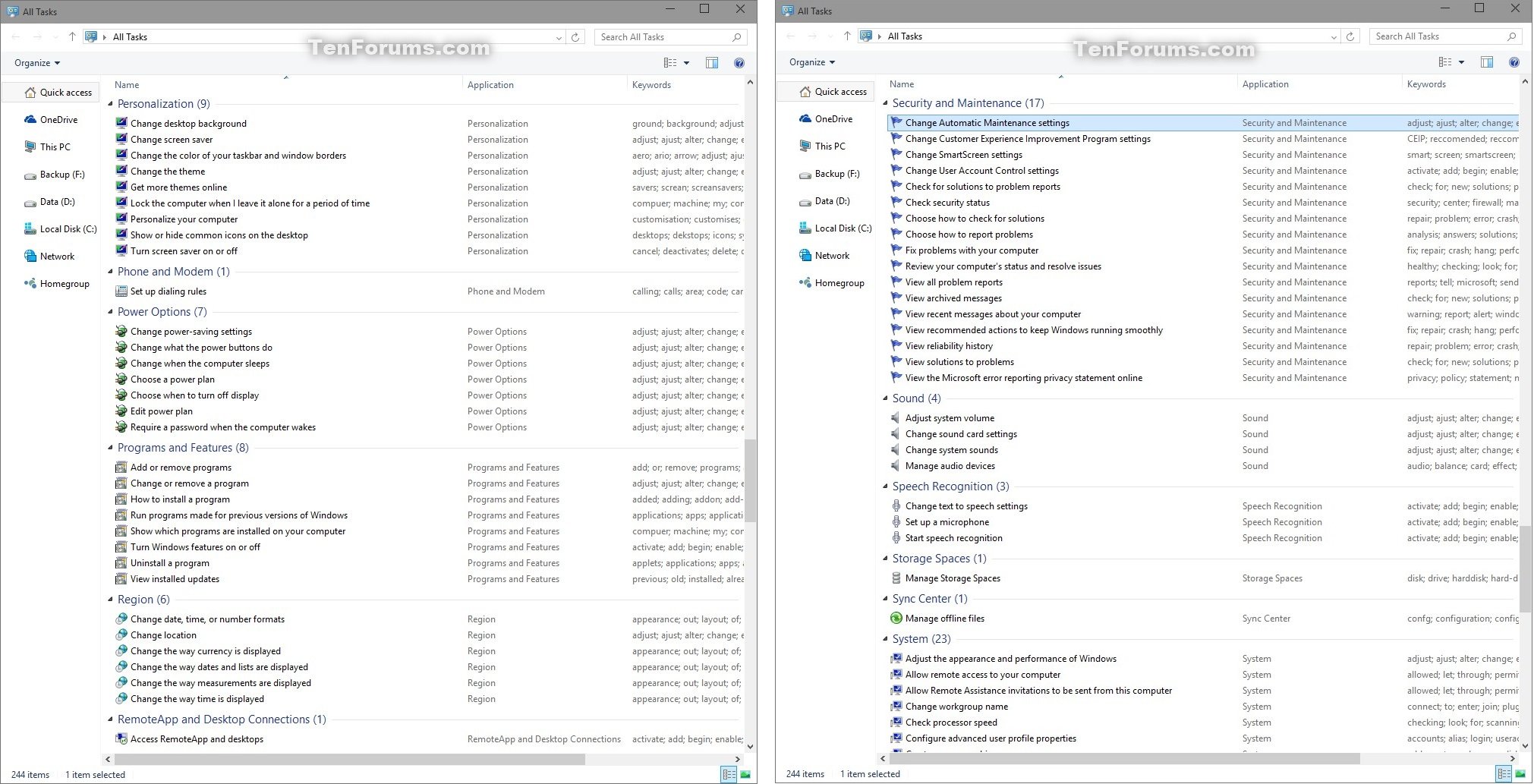Click the horizontal scrollbar in right window
1534x784 pixels.
click(x=1123, y=757)
